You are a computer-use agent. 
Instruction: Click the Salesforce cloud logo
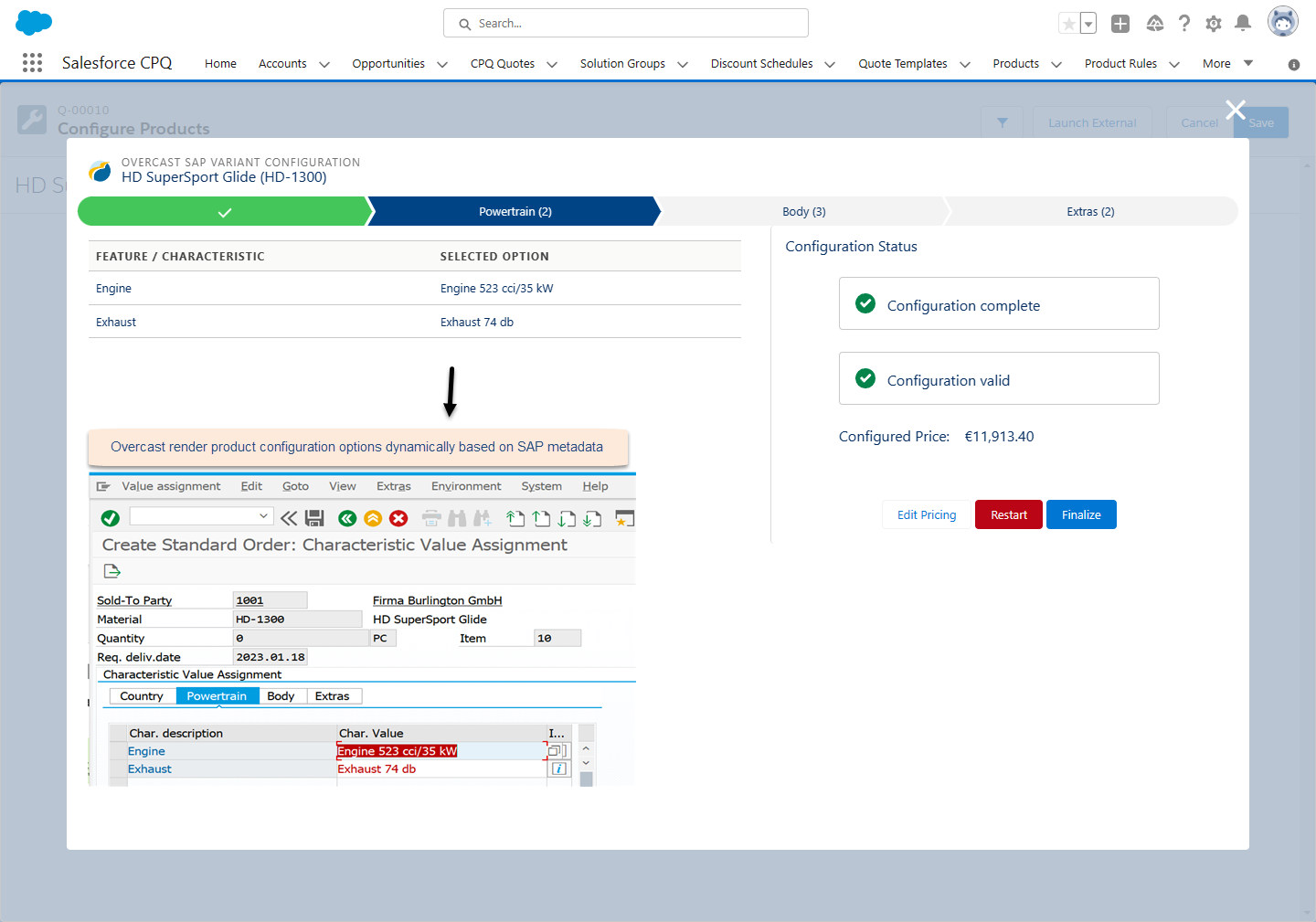[x=34, y=23]
